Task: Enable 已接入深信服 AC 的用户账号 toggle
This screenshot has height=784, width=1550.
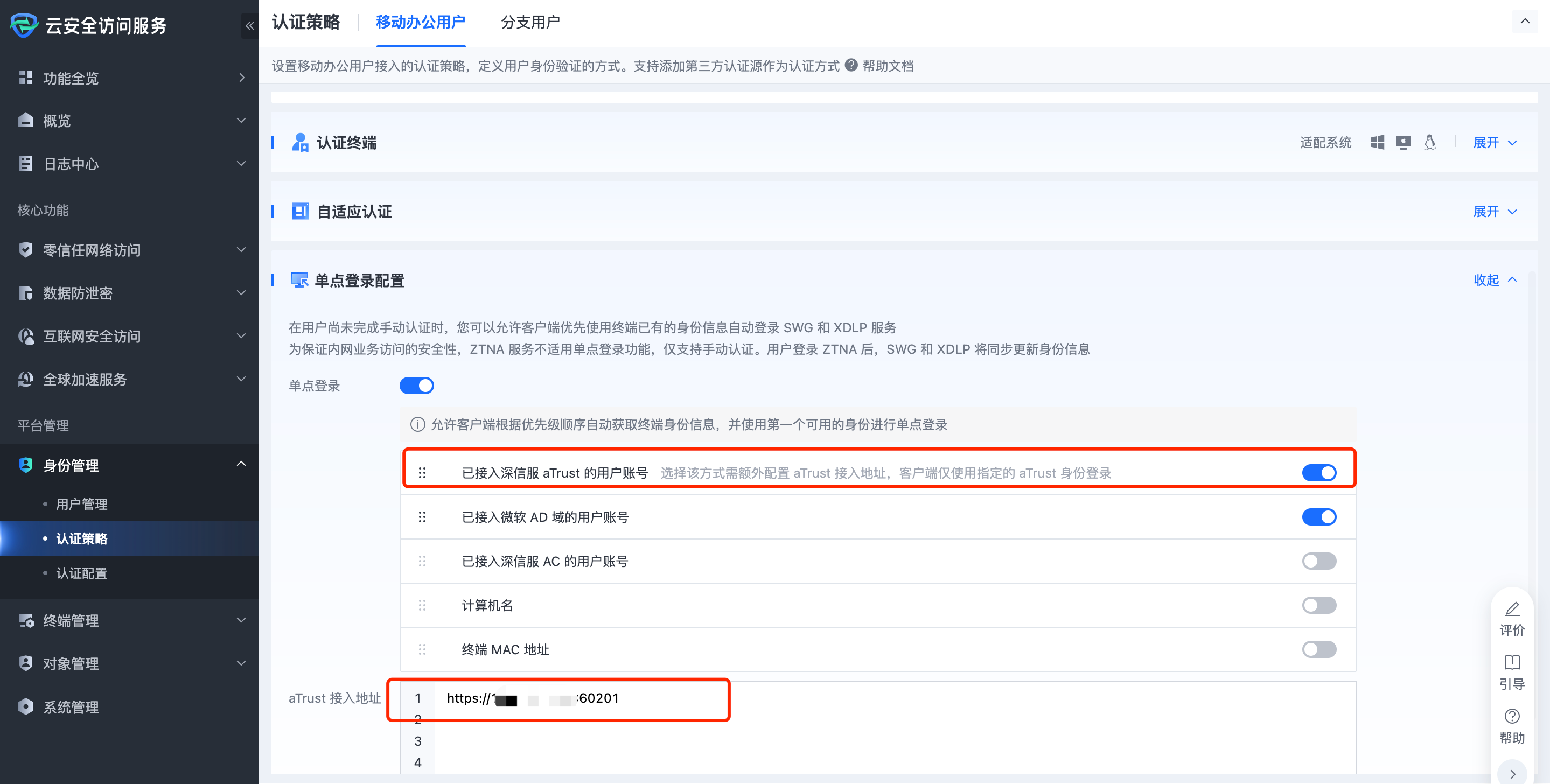Action: pos(1318,561)
